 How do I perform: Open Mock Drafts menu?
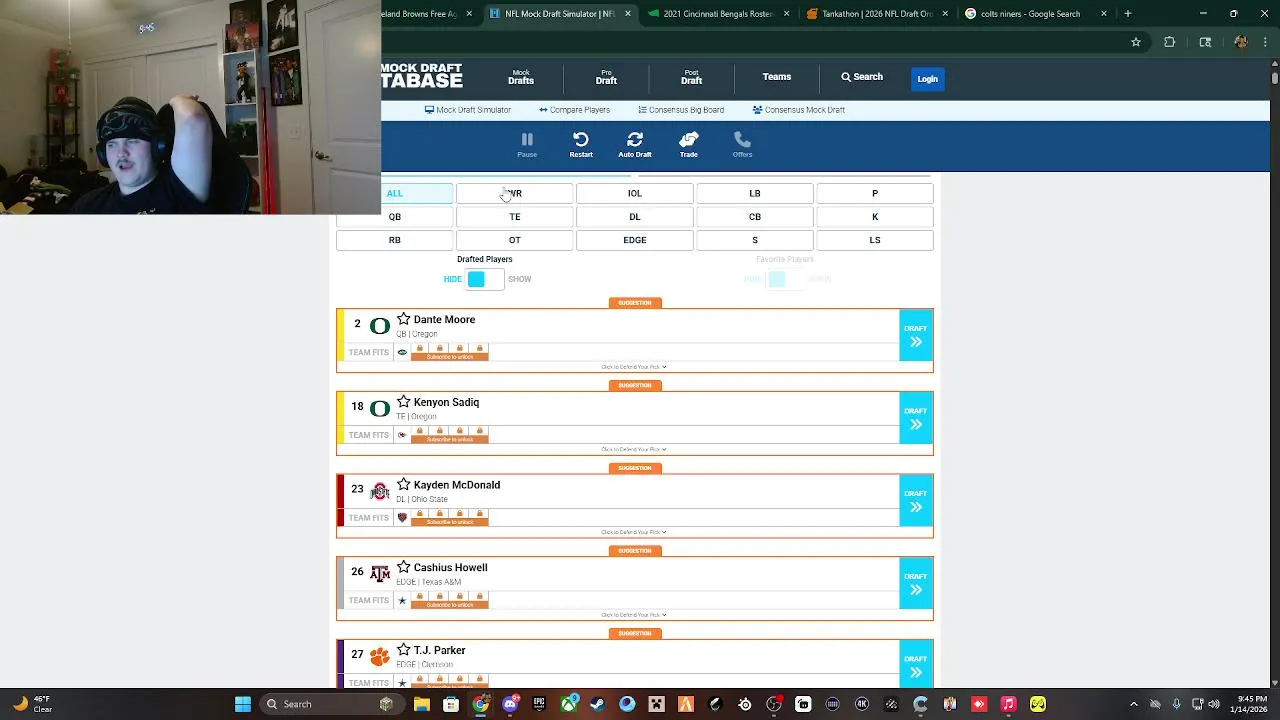521,77
